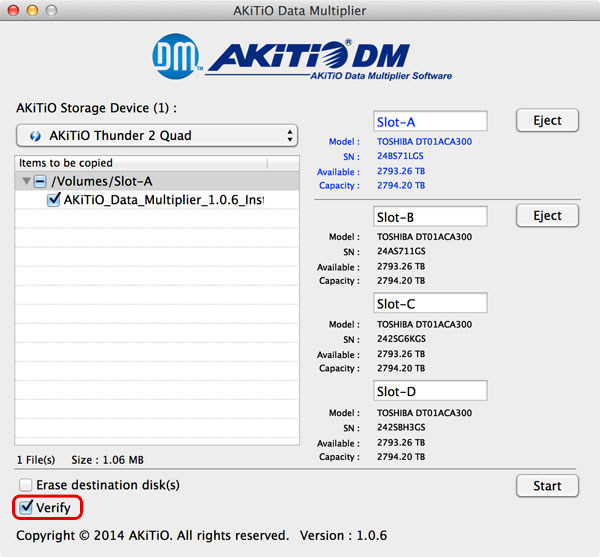Click the Slot-D name field
Viewport: 600px width, 557px height.
click(x=429, y=390)
